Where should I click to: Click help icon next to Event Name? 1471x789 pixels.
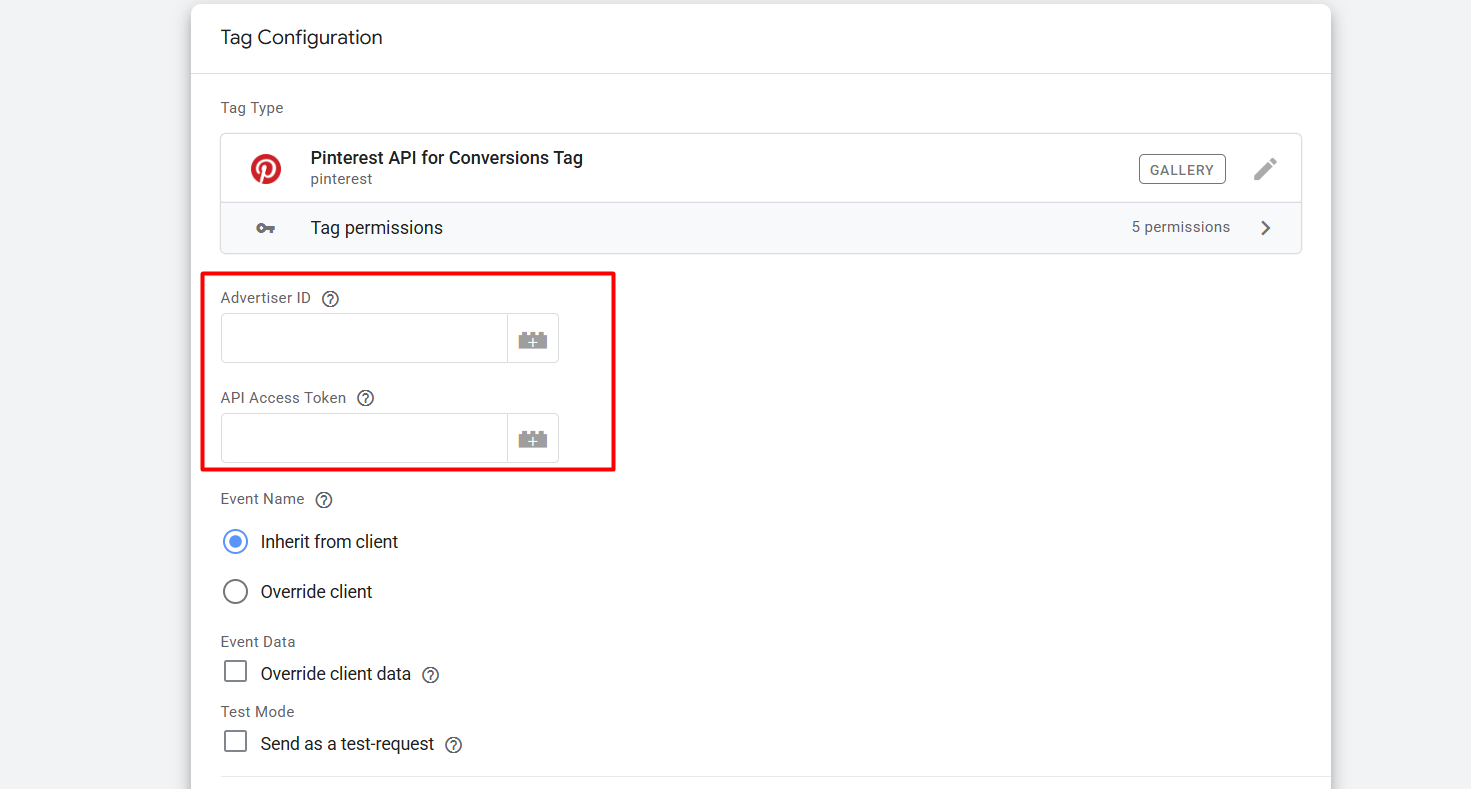tap(324, 500)
